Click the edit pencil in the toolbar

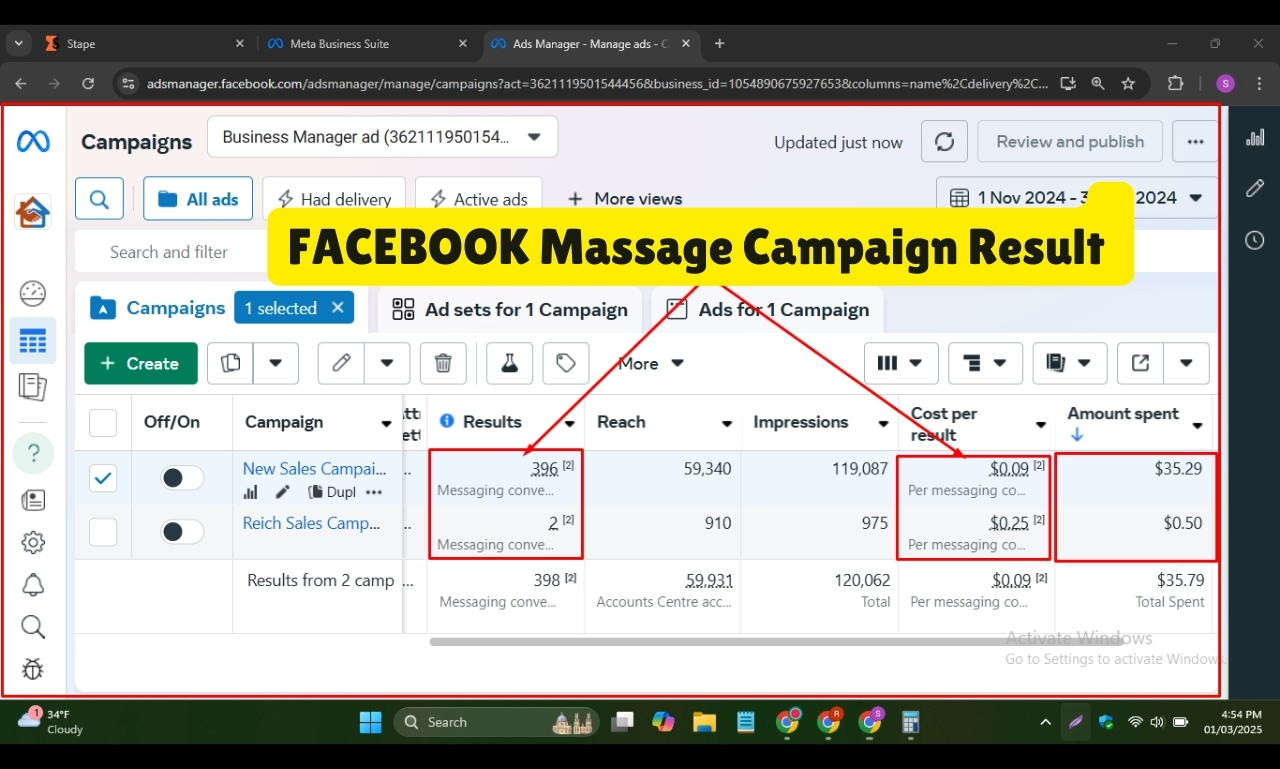[x=341, y=363]
